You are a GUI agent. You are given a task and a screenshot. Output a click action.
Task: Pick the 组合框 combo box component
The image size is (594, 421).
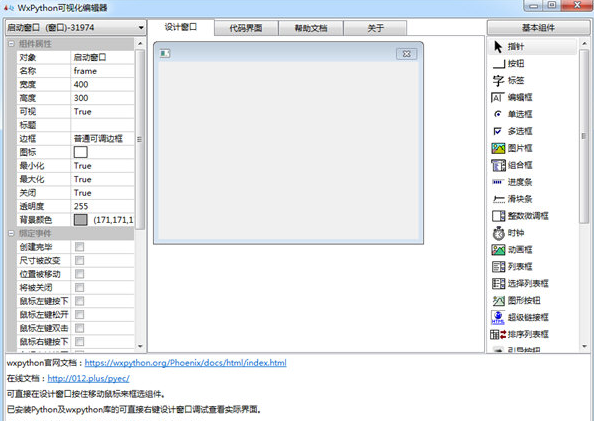pyautogui.click(x=512, y=165)
